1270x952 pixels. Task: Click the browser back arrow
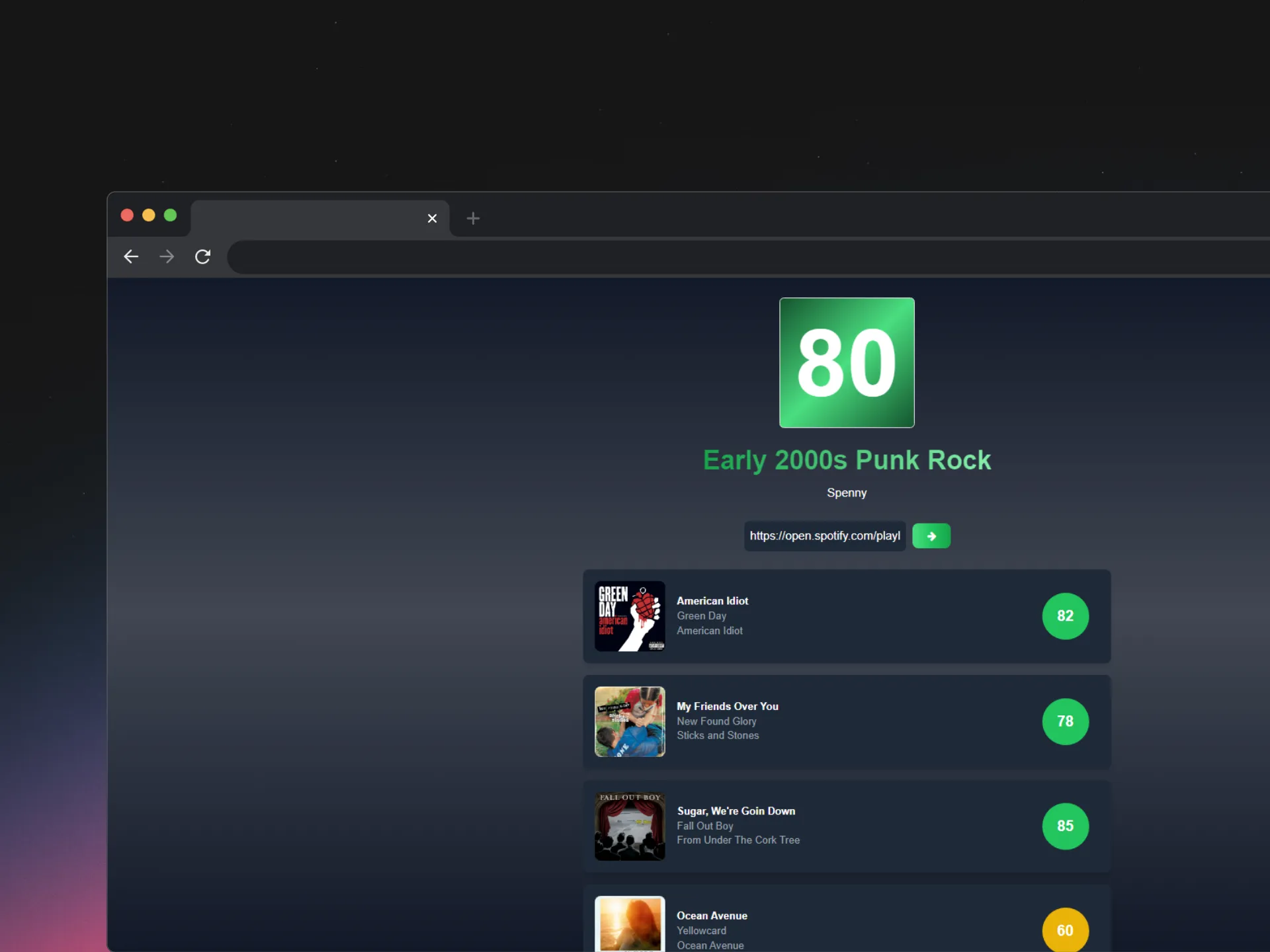point(131,257)
